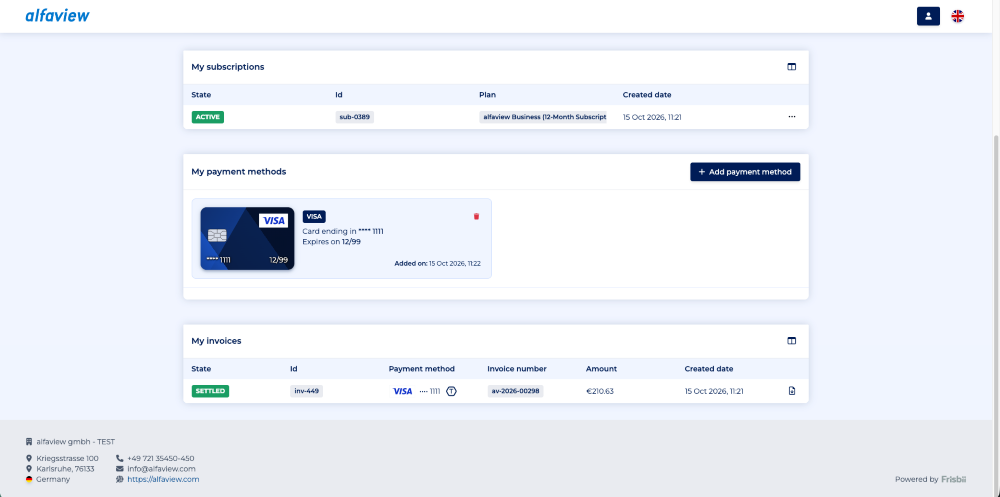
Task: Download invoice inv-449 file
Action: 791,391
